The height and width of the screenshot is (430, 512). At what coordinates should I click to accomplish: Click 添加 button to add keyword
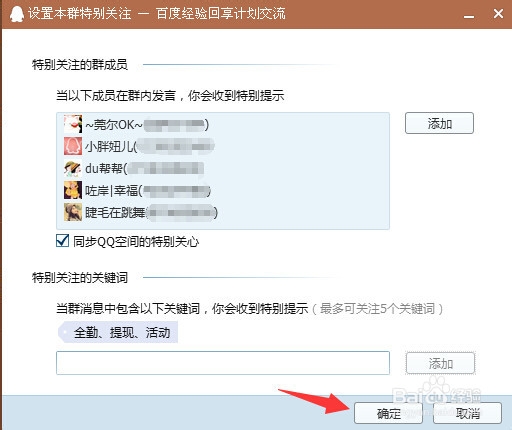[440, 363]
